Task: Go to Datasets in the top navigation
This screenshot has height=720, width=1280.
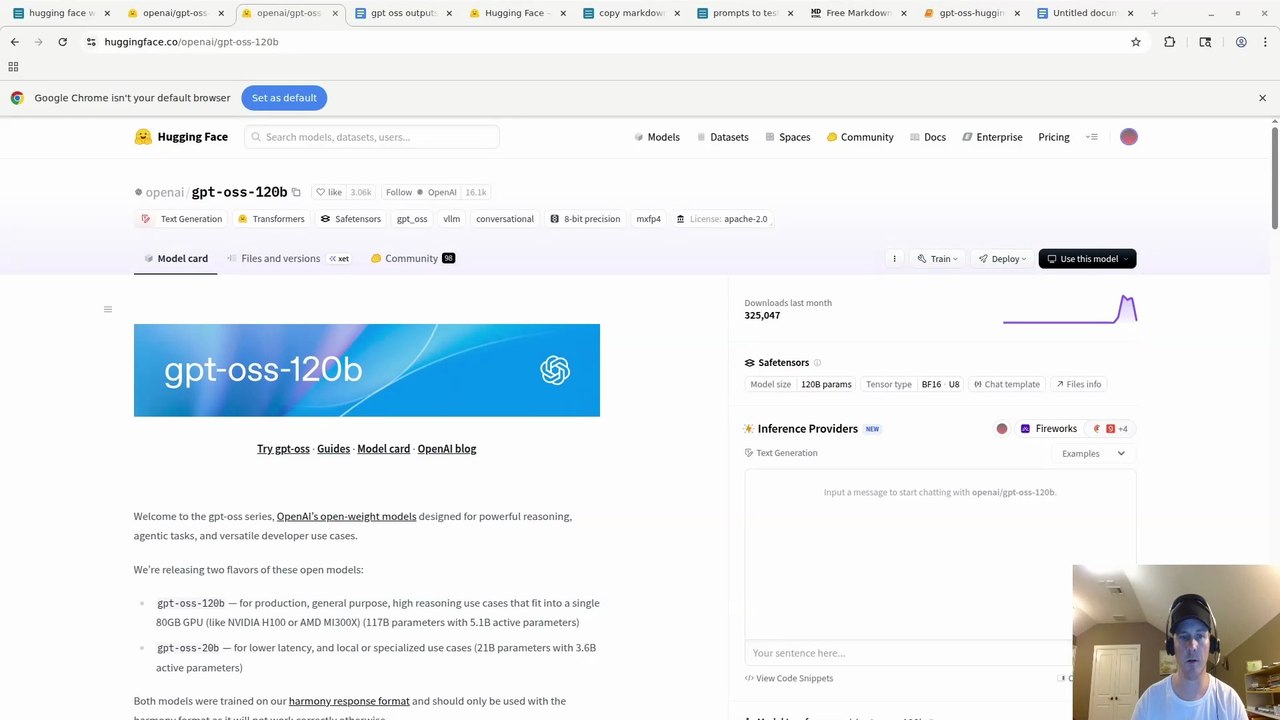Action: click(x=723, y=137)
